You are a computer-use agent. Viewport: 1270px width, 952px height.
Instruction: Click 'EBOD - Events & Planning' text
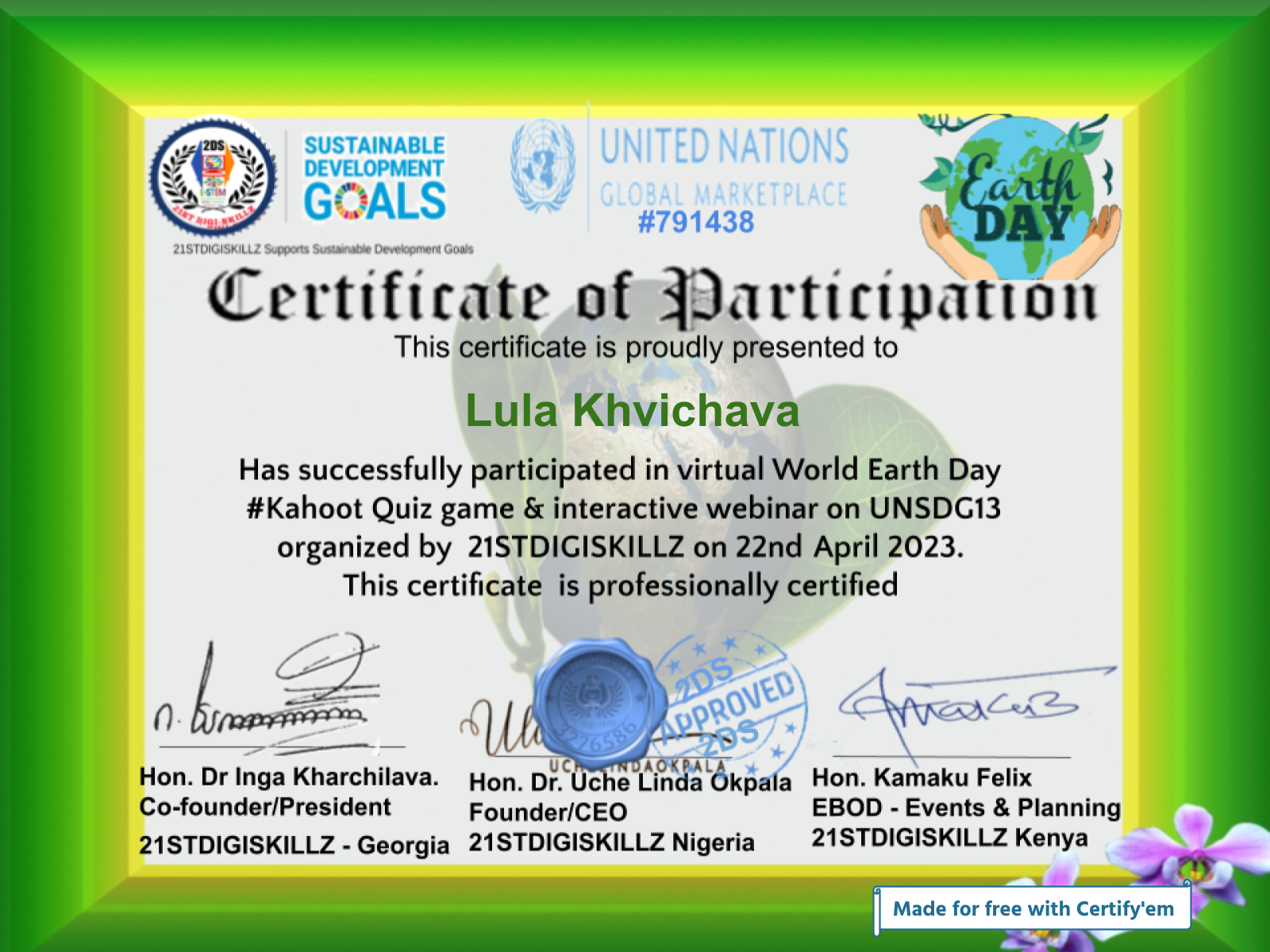[x=966, y=808]
